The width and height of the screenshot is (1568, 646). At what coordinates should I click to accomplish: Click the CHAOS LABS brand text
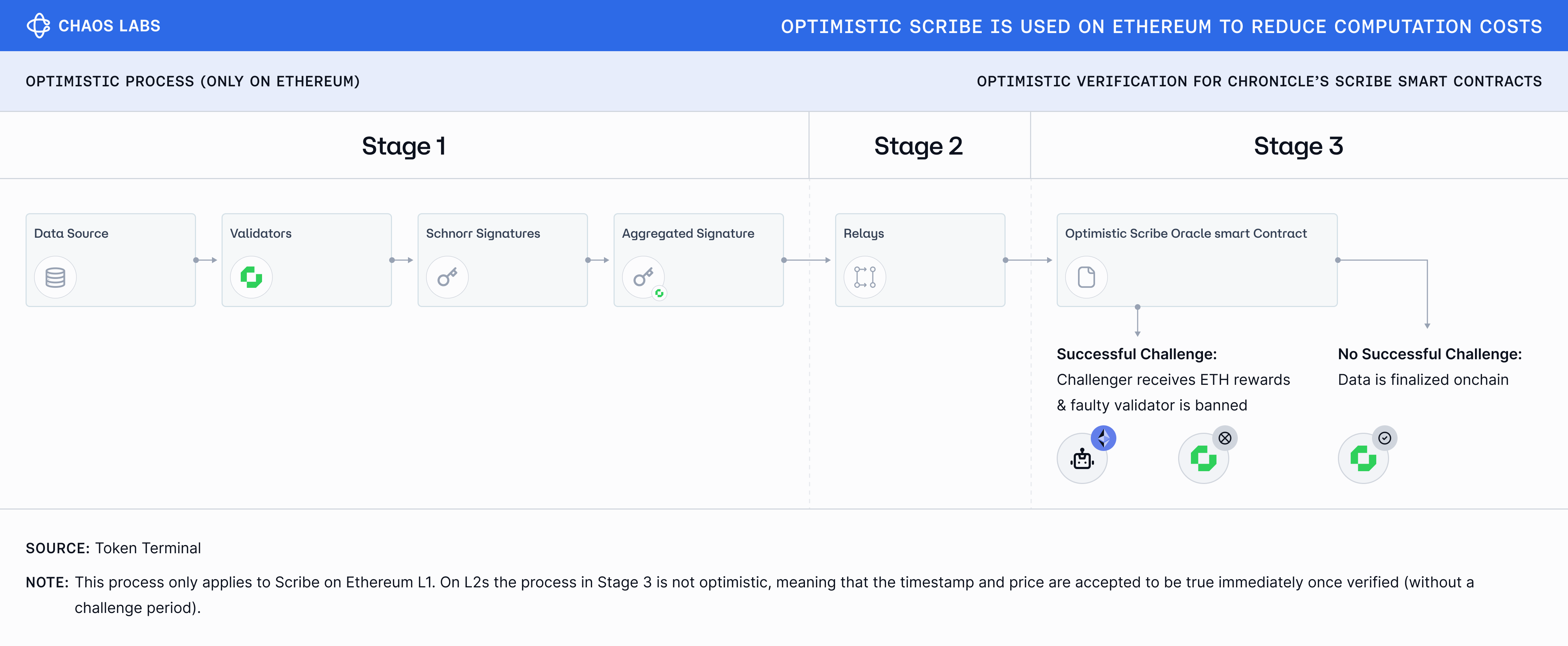tap(110, 26)
